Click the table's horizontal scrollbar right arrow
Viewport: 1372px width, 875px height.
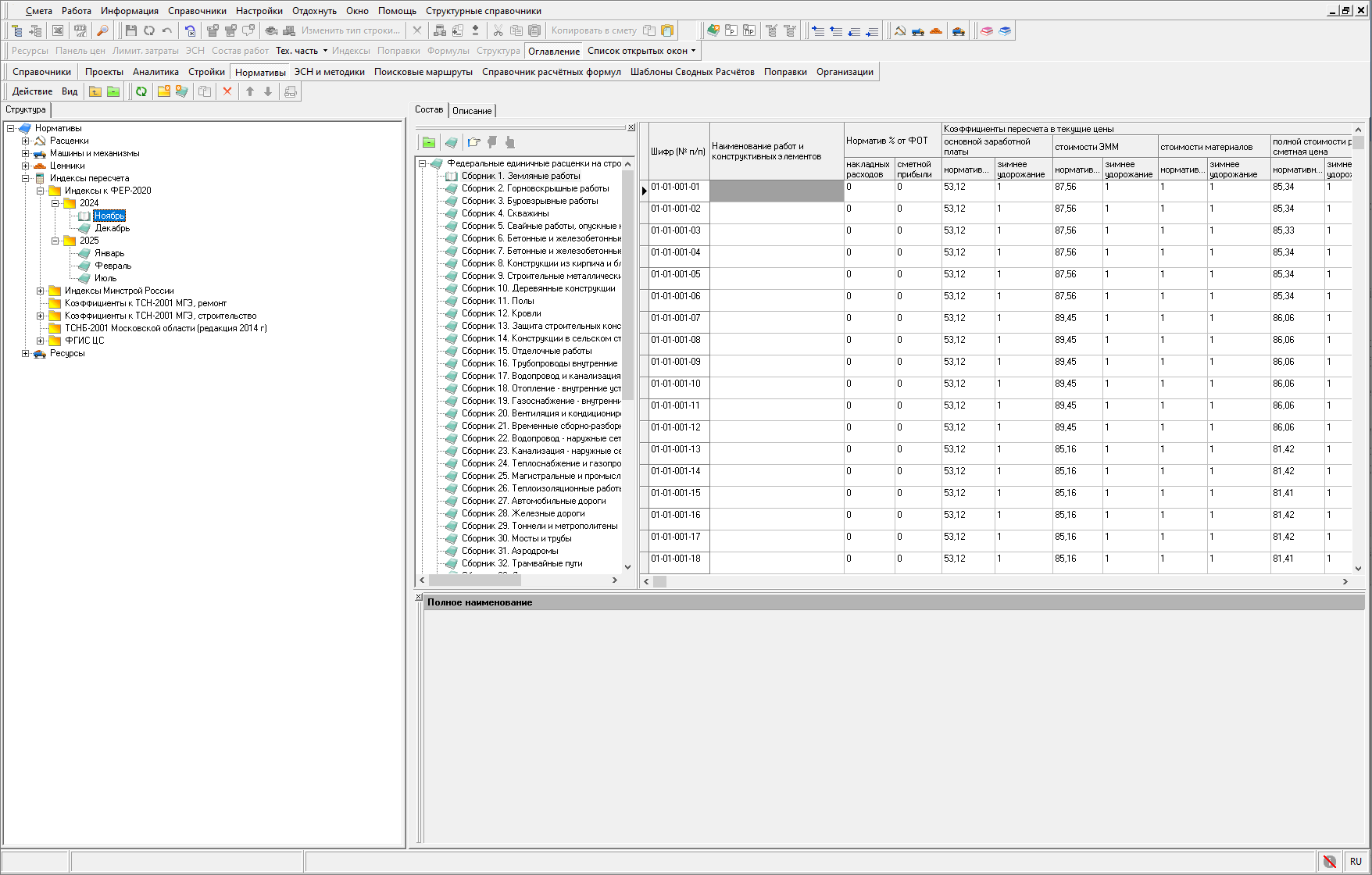click(1345, 581)
